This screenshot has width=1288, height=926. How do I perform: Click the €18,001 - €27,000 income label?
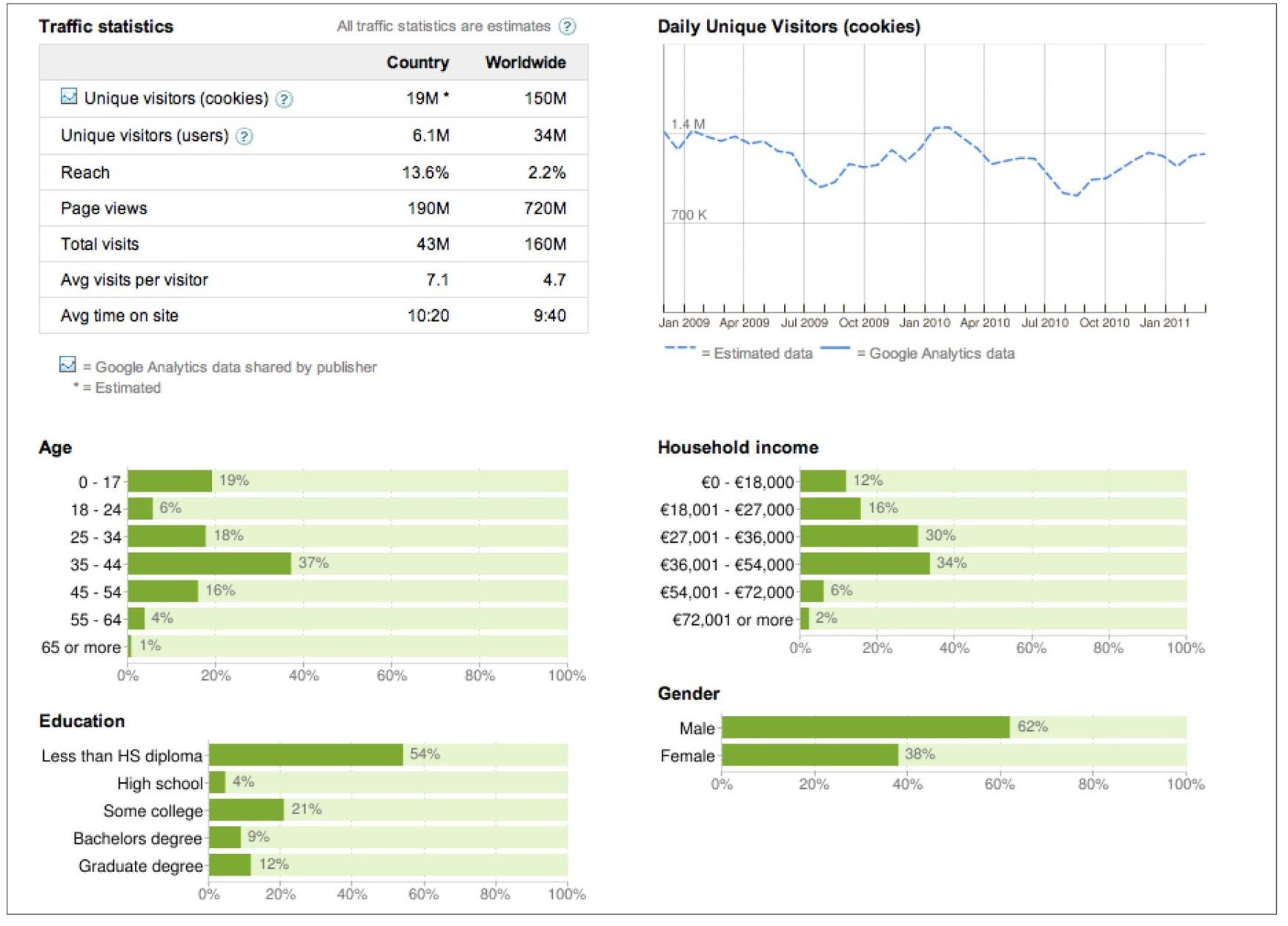pyautogui.click(x=727, y=510)
